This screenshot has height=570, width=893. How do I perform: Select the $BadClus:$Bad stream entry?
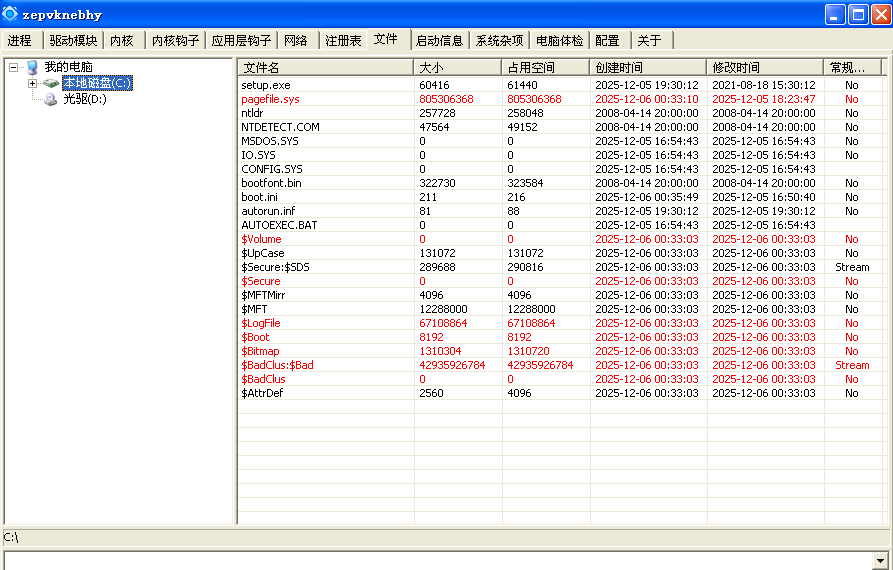[x=277, y=366]
